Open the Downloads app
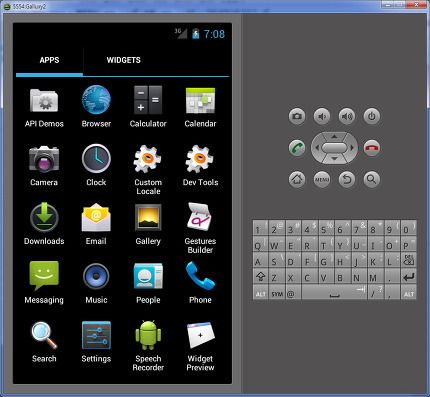Screen dimensions: 430x397 pyautogui.click(x=44, y=224)
